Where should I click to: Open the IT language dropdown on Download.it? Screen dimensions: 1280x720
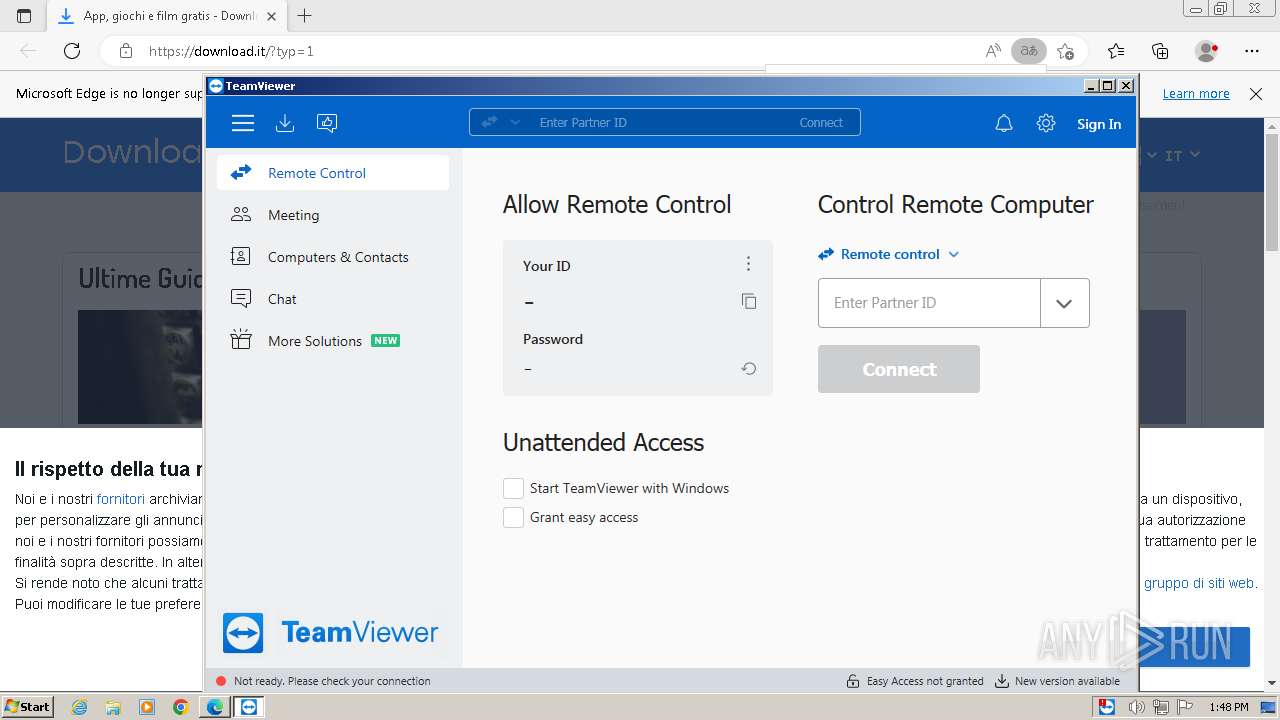(1183, 155)
